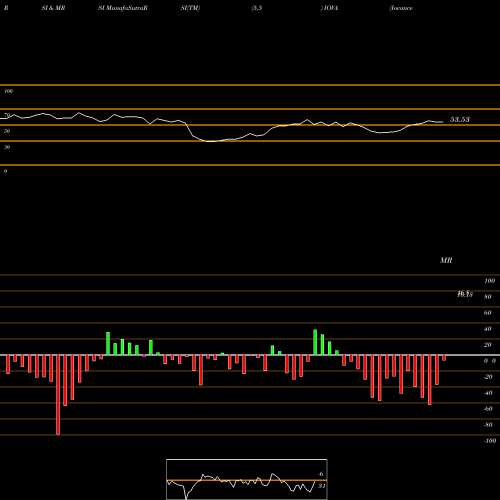Screen dimensions: 500x500
Task: Click the -100 label on the MR axis
Action: click(490, 441)
